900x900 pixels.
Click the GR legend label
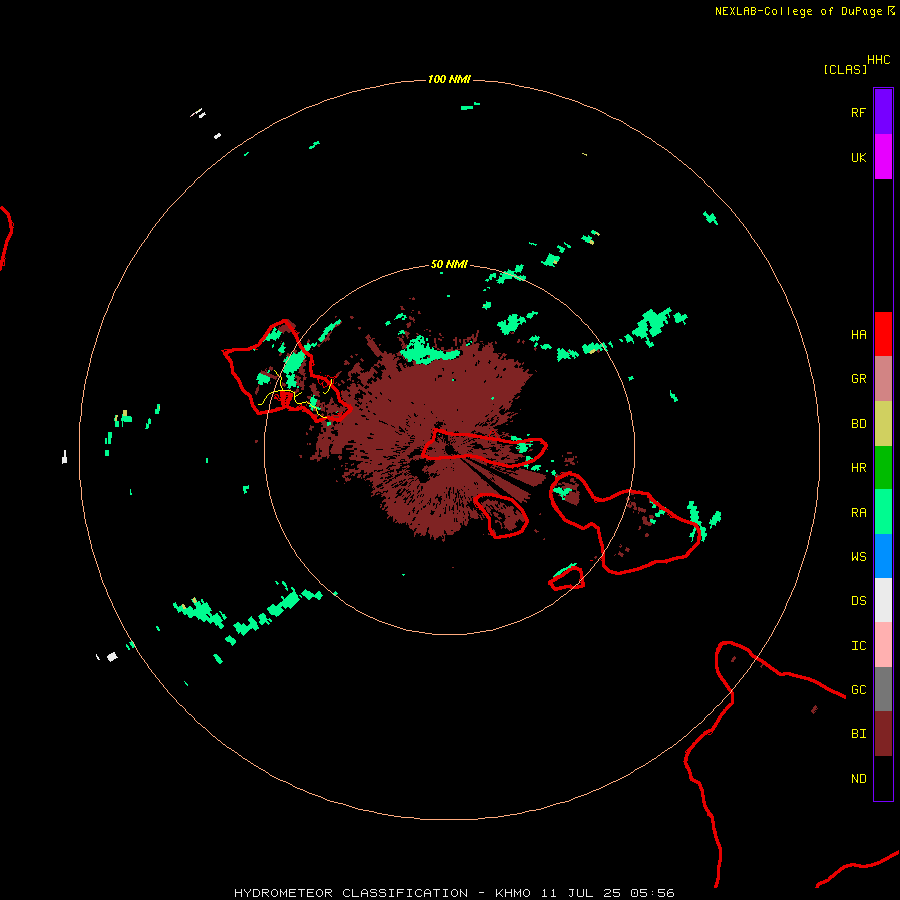coord(858,379)
